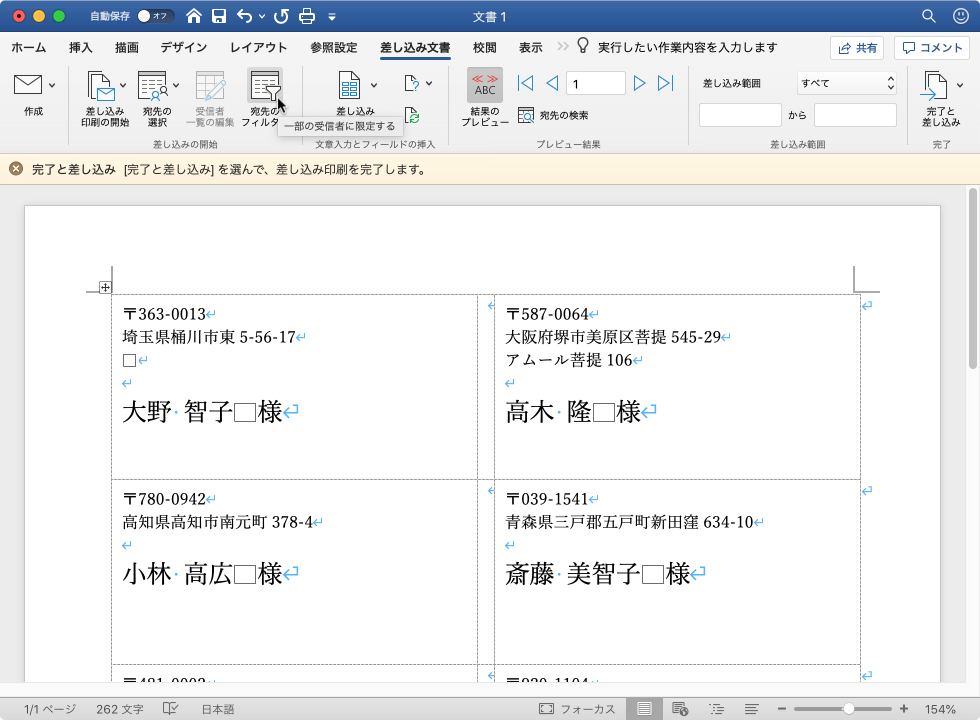The image size is (980, 720).
Task: Open the 参照設定 tab
Action: 334,48
